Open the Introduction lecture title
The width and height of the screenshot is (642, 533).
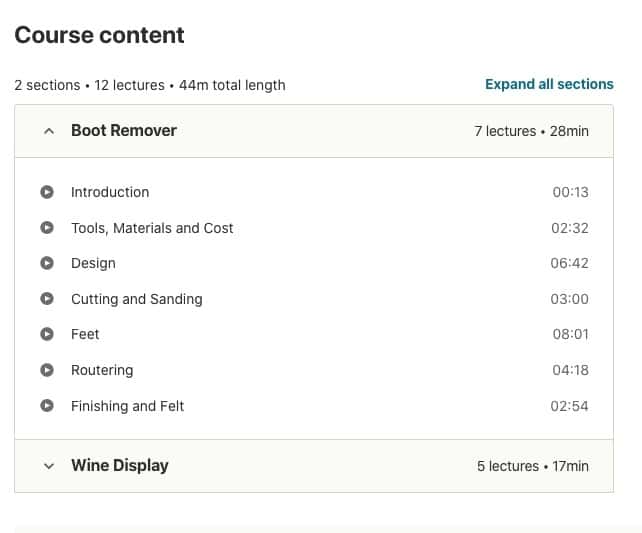(x=110, y=192)
